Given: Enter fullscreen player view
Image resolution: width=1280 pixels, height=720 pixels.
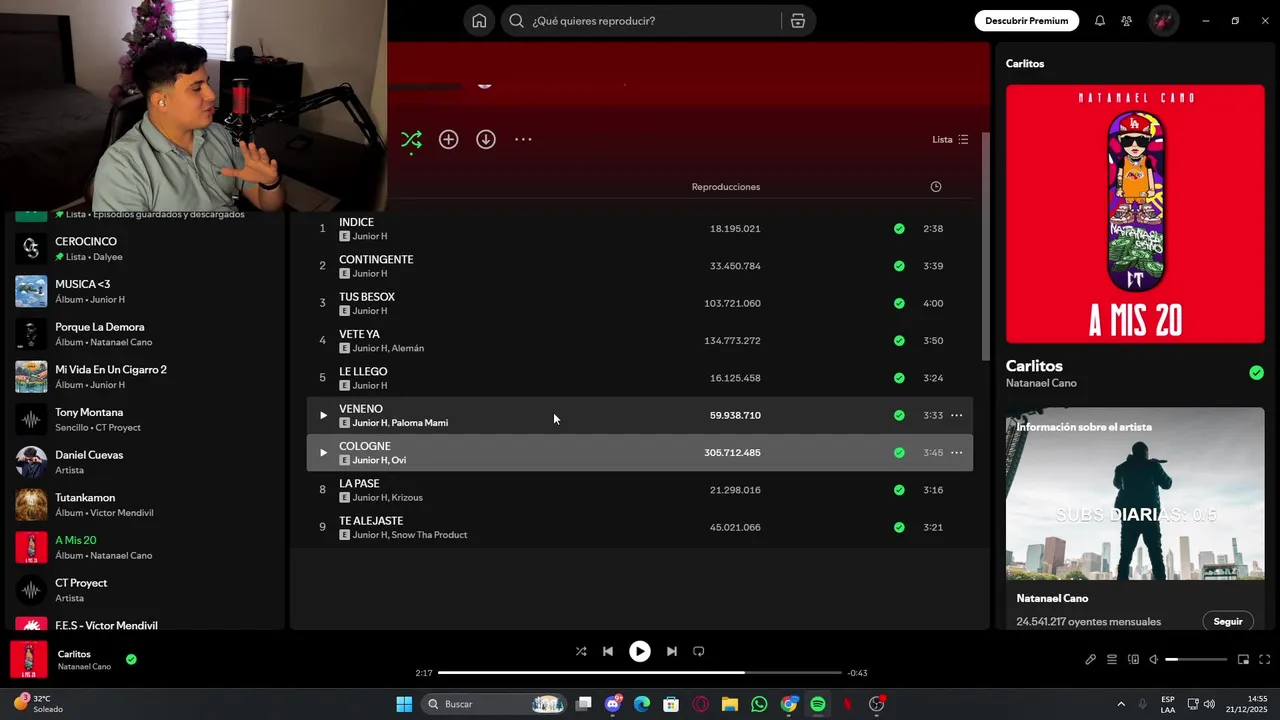Looking at the screenshot, I should tap(1264, 660).
